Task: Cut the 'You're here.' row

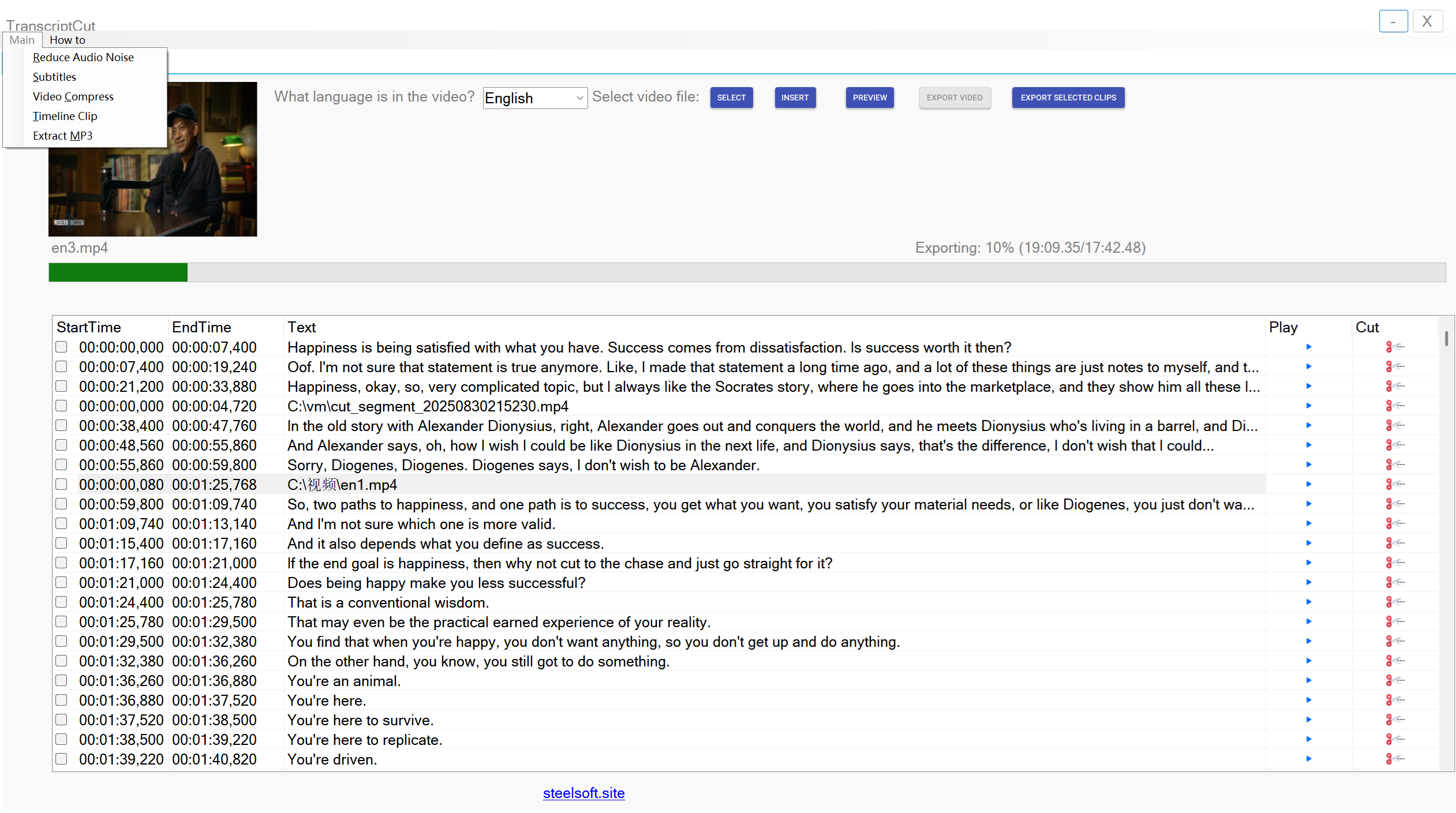Action: coord(1395,700)
